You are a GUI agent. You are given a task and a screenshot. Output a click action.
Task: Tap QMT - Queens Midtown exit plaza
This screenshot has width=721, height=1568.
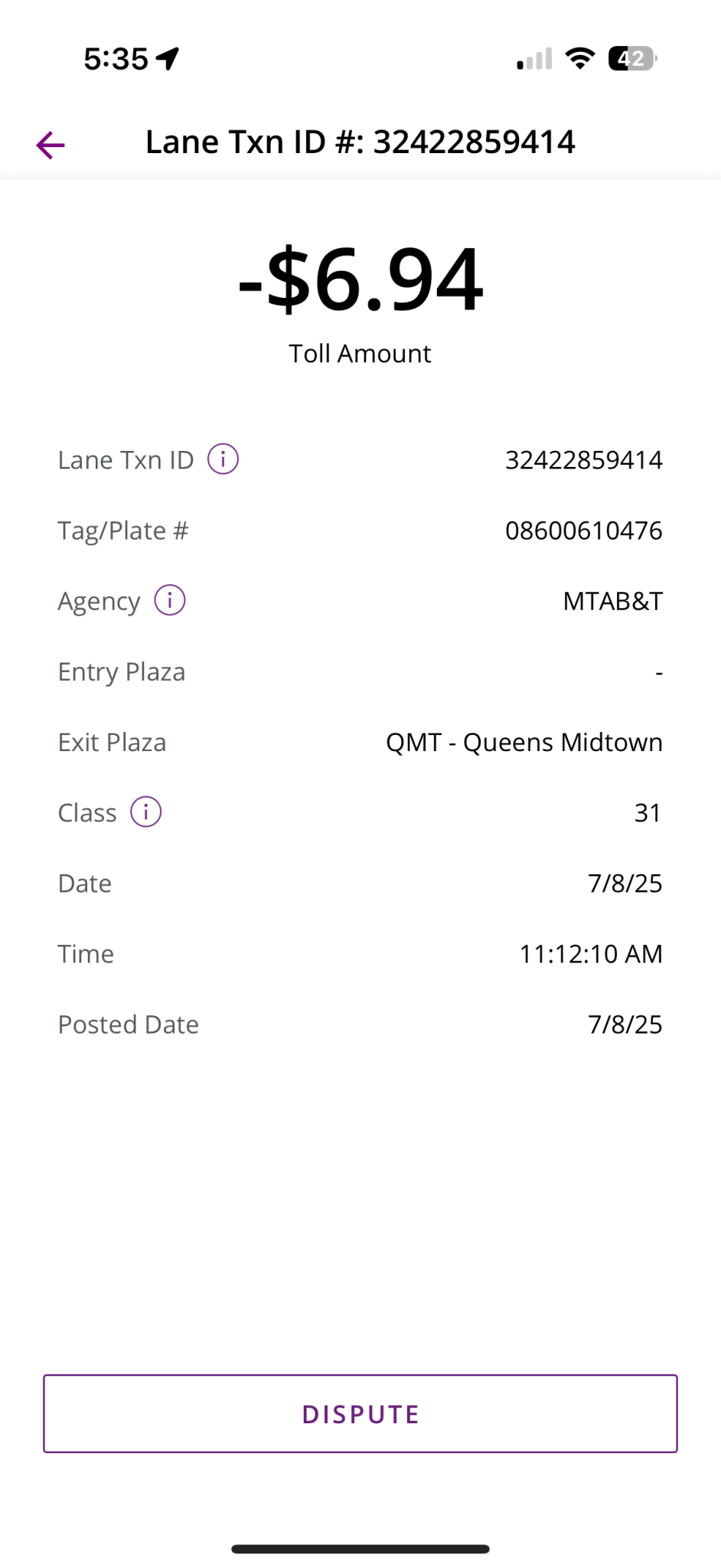tap(524, 742)
